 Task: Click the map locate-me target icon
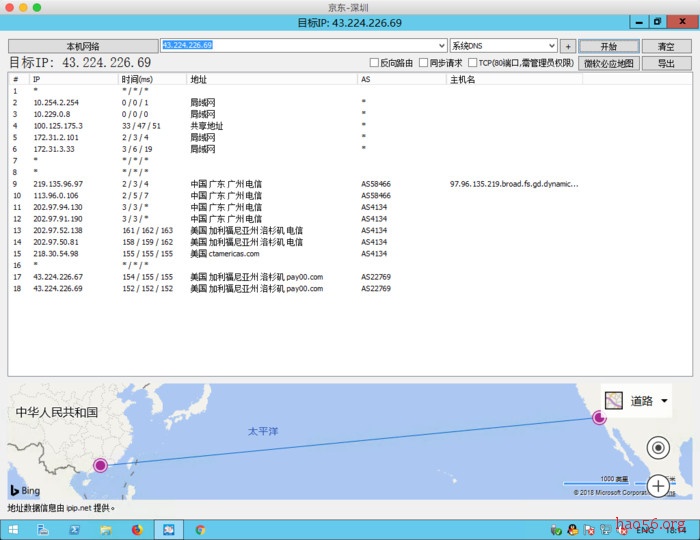[x=658, y=447]
